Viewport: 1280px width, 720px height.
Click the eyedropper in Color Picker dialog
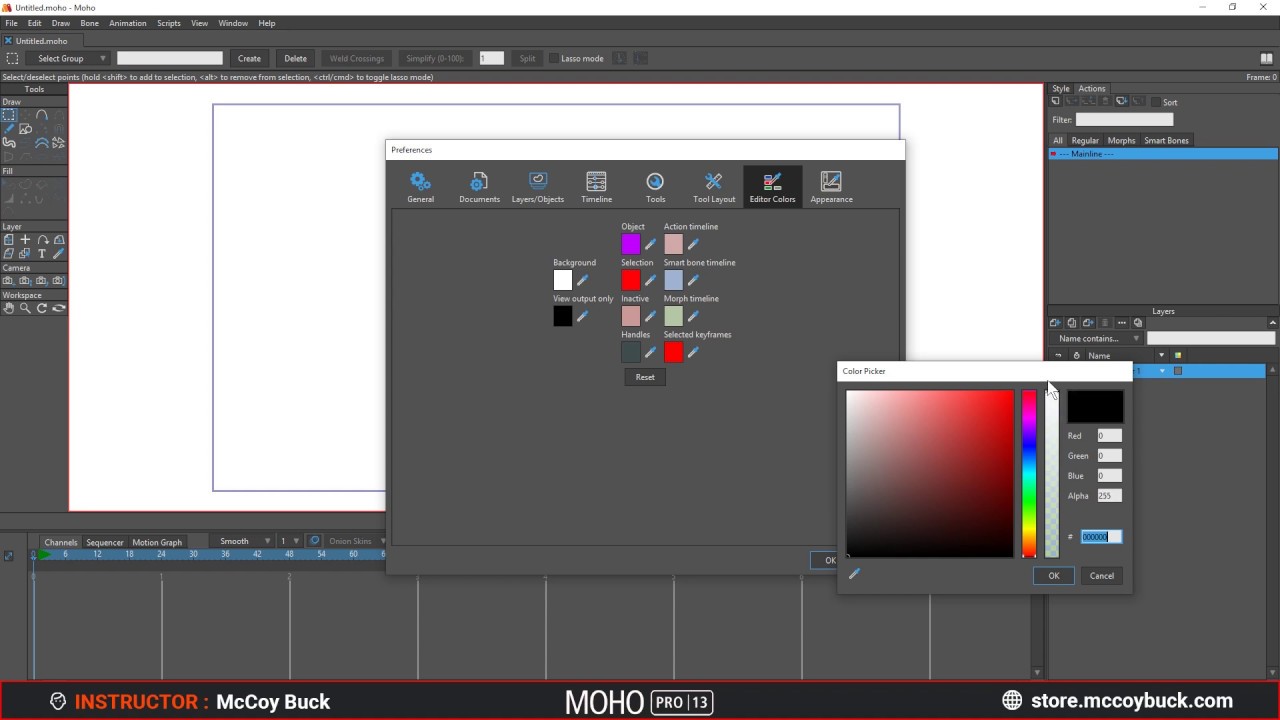point(854,574)
